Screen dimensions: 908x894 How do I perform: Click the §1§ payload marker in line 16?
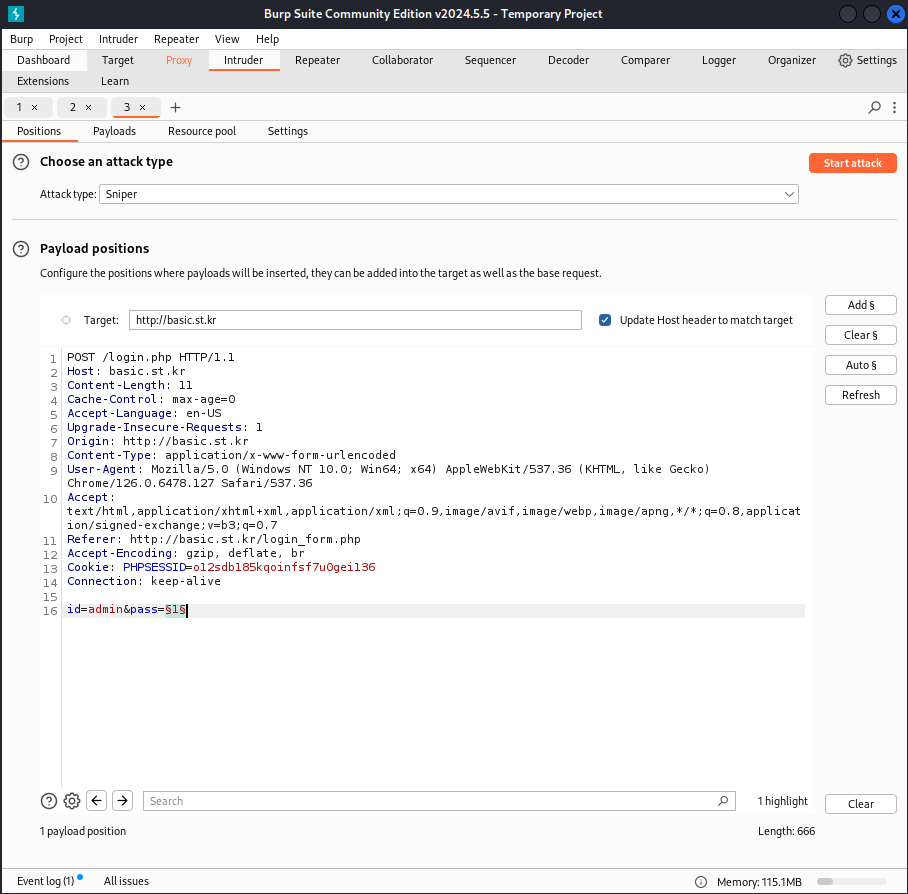pos(175,610)
